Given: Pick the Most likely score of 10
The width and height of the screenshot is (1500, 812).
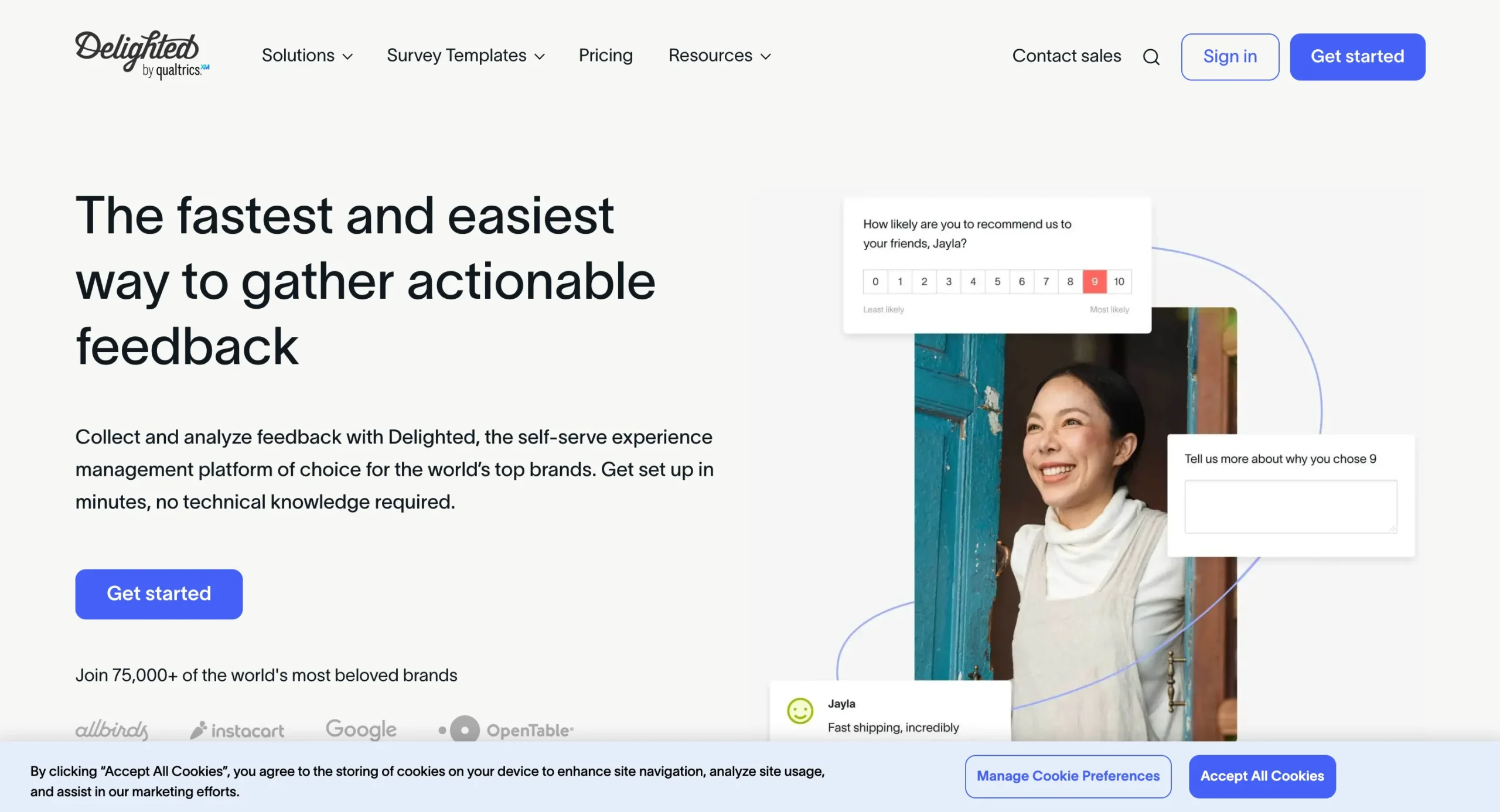Looking at the screenshot, I should (1119, 281).
